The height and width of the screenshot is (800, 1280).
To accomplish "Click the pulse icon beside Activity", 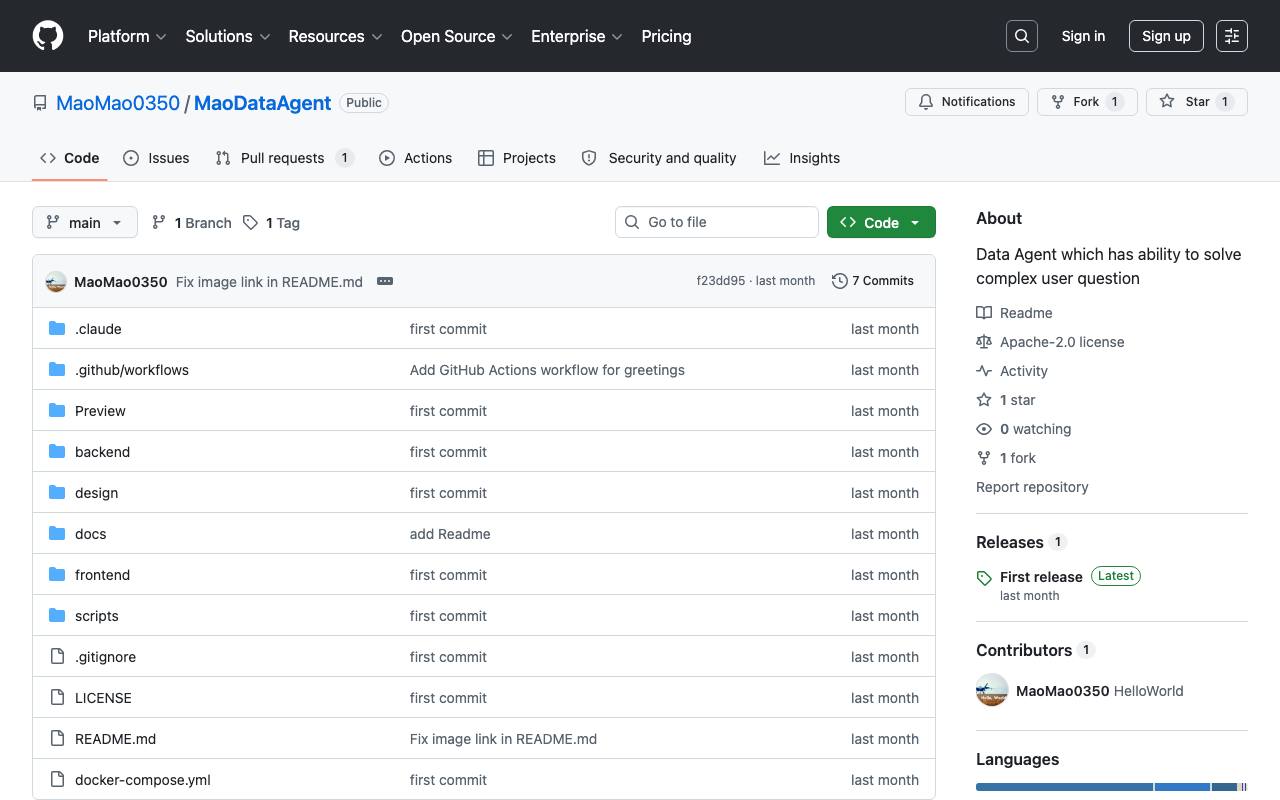I will 984,371.
